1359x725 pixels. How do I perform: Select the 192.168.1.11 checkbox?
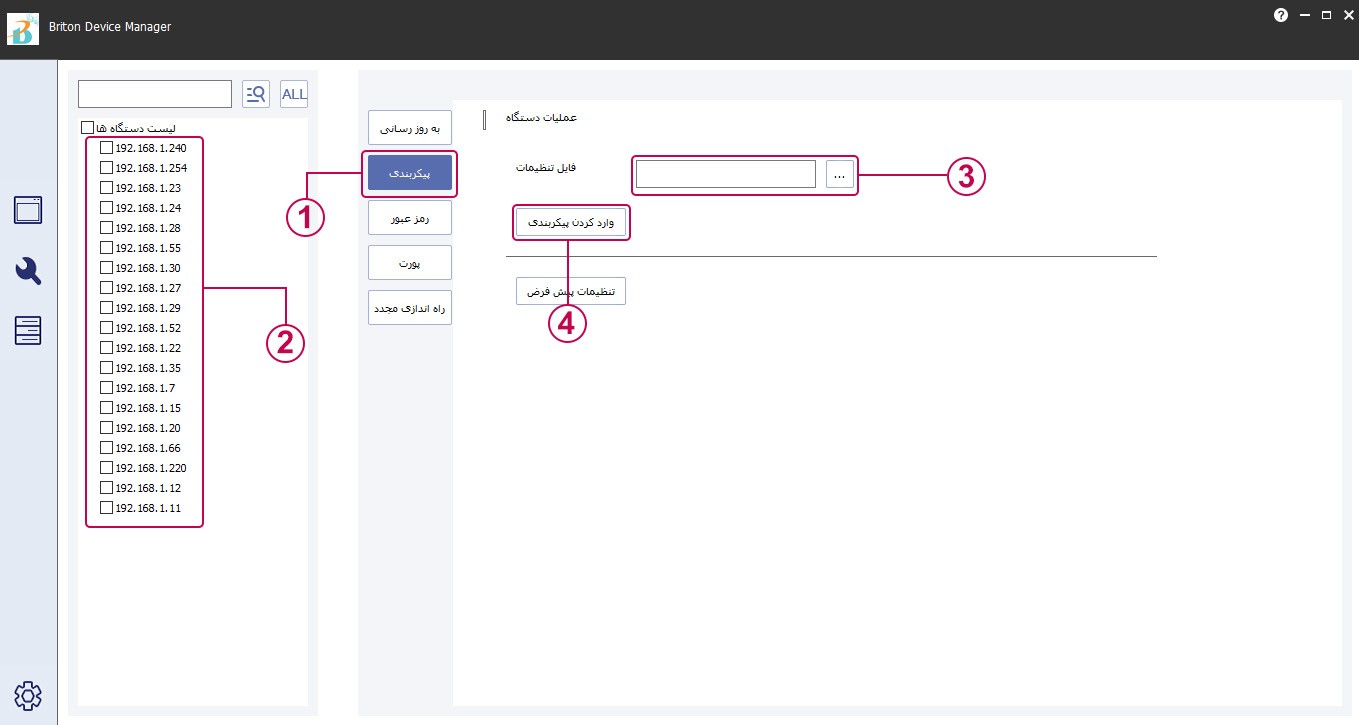(106, 508)
